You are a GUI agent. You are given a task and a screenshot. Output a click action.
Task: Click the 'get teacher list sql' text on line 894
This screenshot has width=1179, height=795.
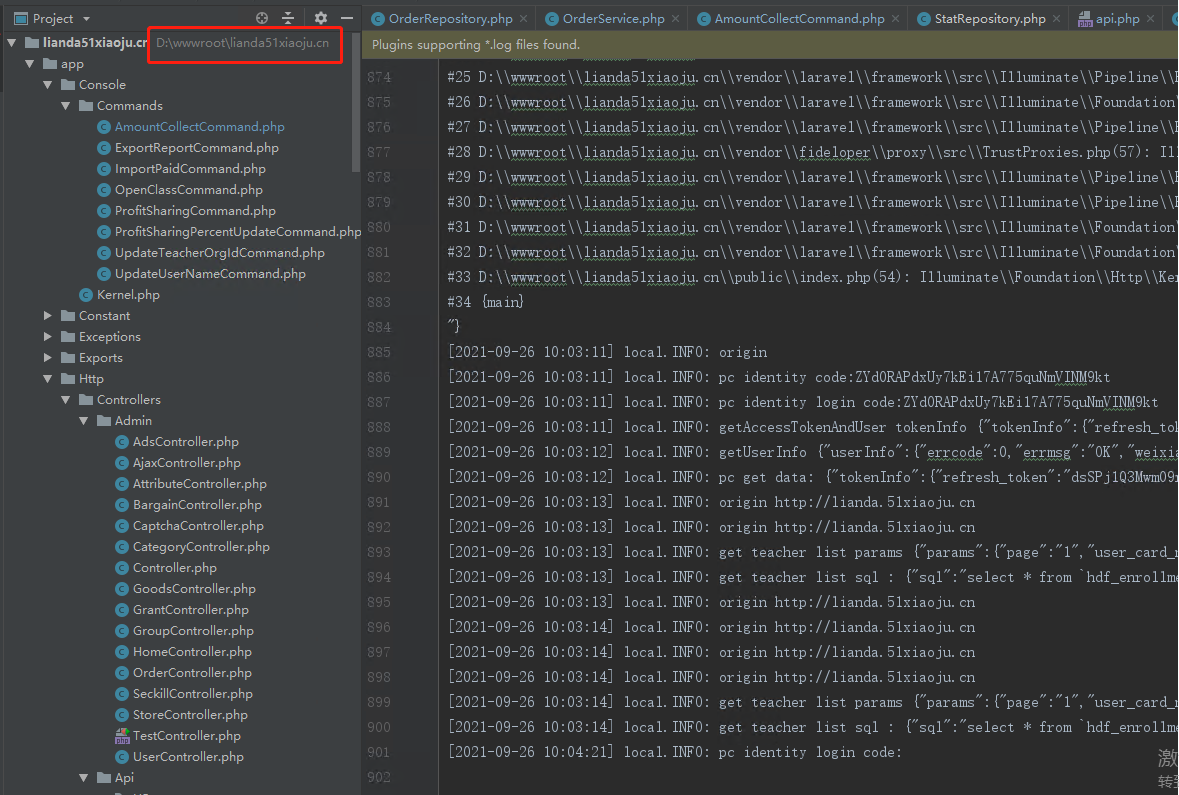[x=799, y=578]
